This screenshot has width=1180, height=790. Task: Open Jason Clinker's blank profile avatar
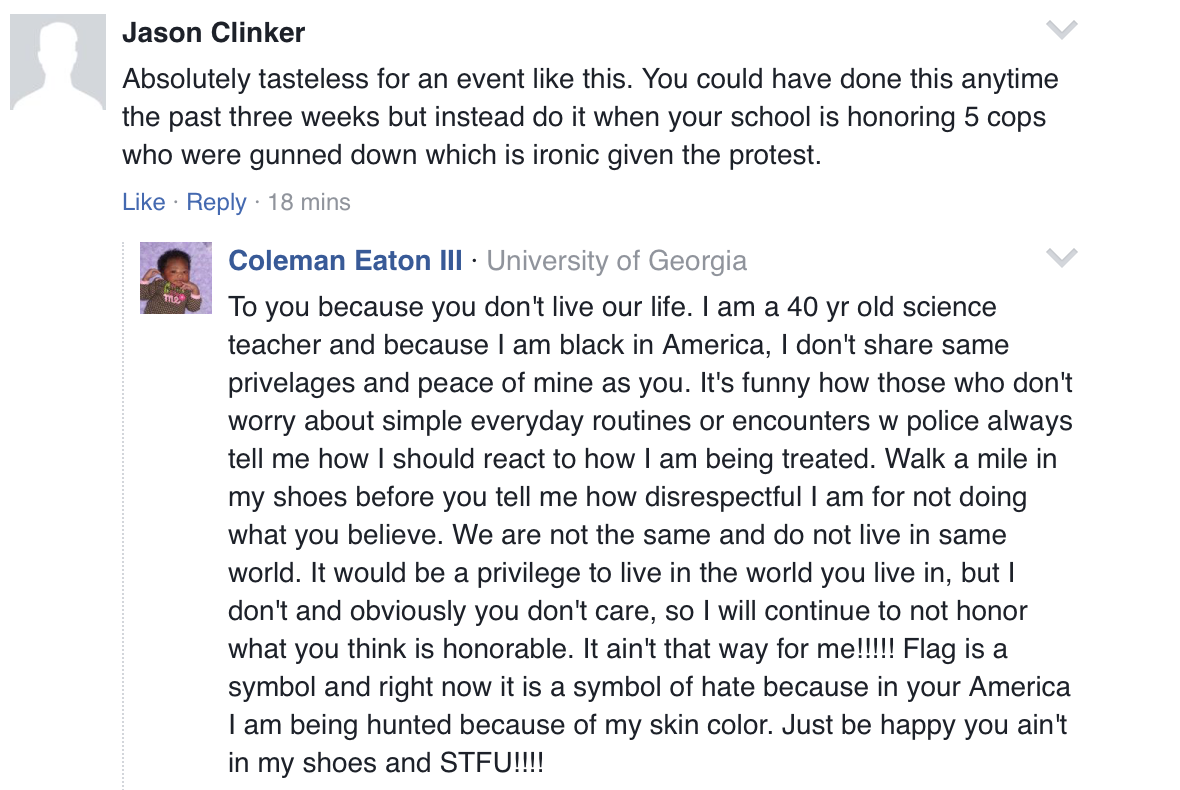pyautogui.click(x=58, y=63)
